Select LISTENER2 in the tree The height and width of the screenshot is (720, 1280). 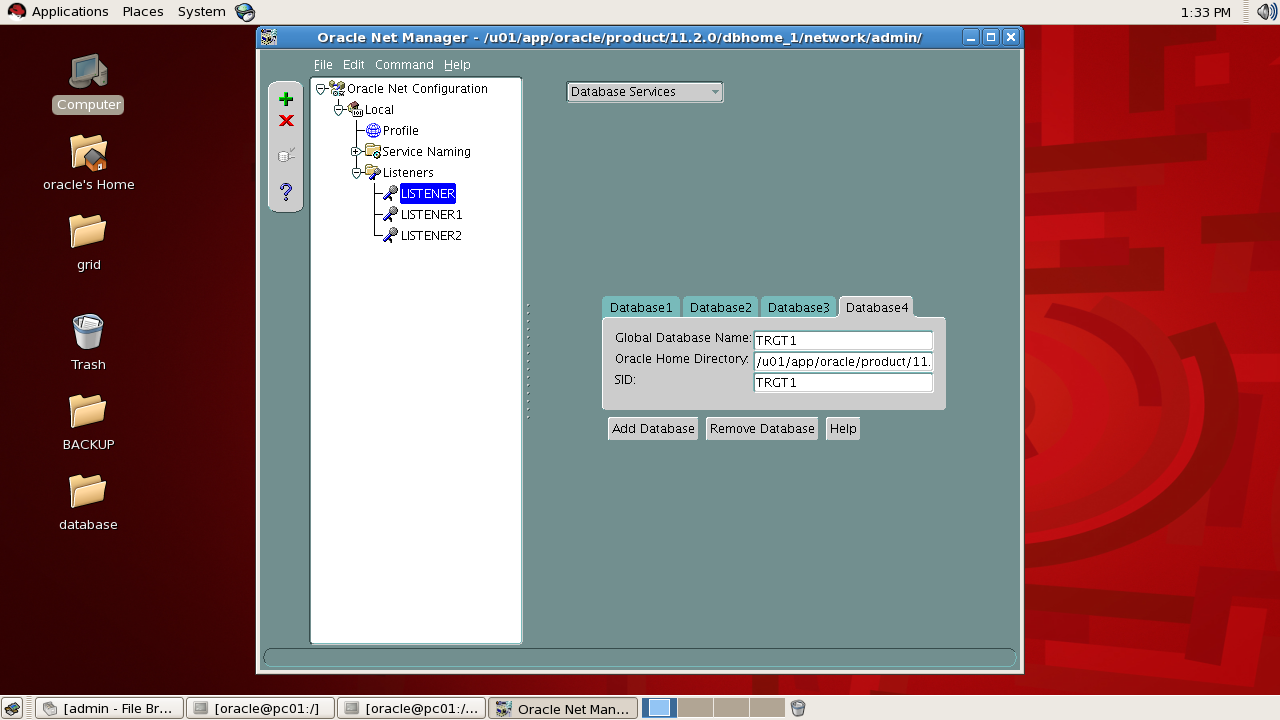[x=431, y=235]
